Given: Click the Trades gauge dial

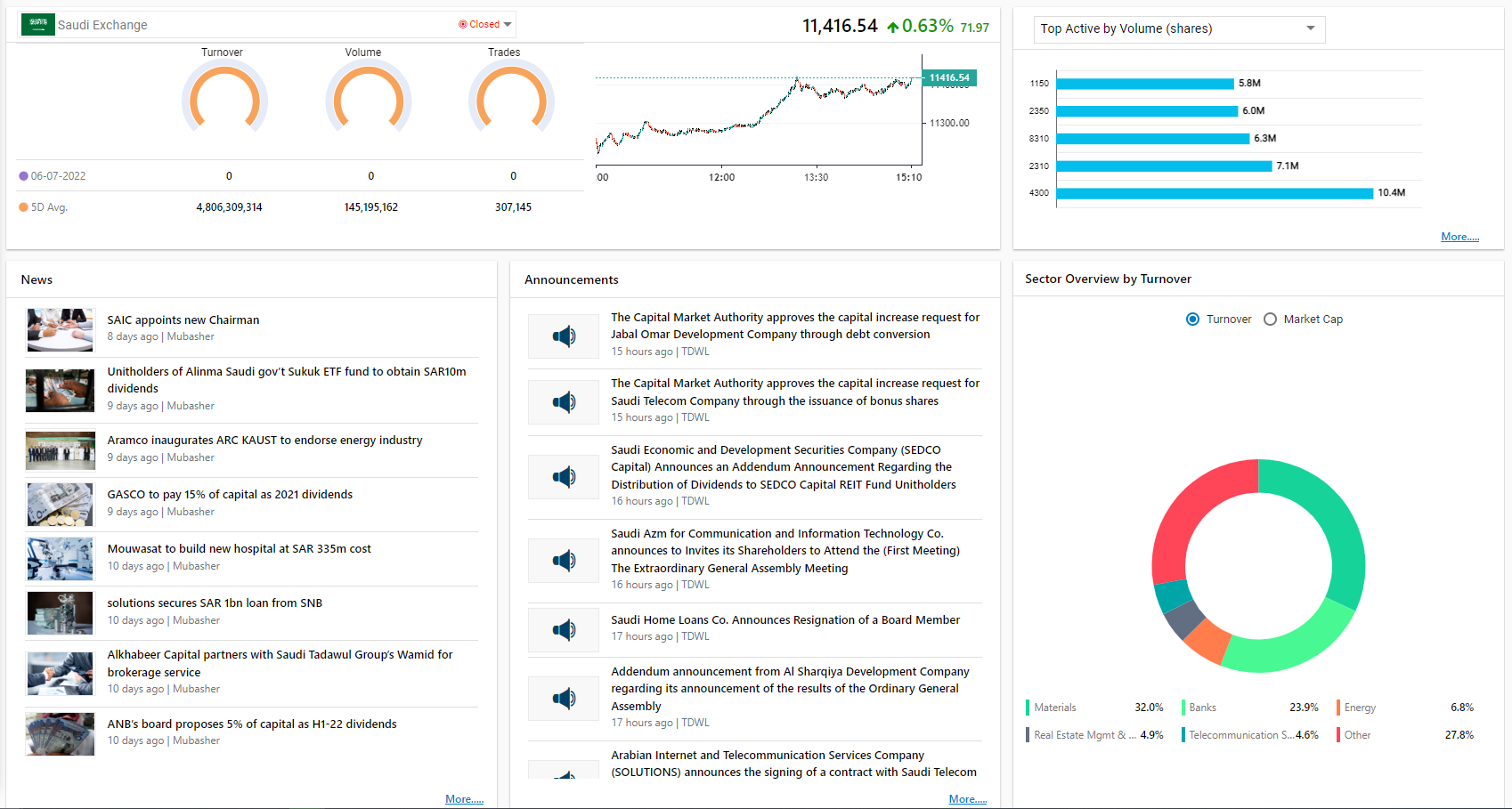Looking at the screenshot, I should pyautogui.click(x=511, y=96).
